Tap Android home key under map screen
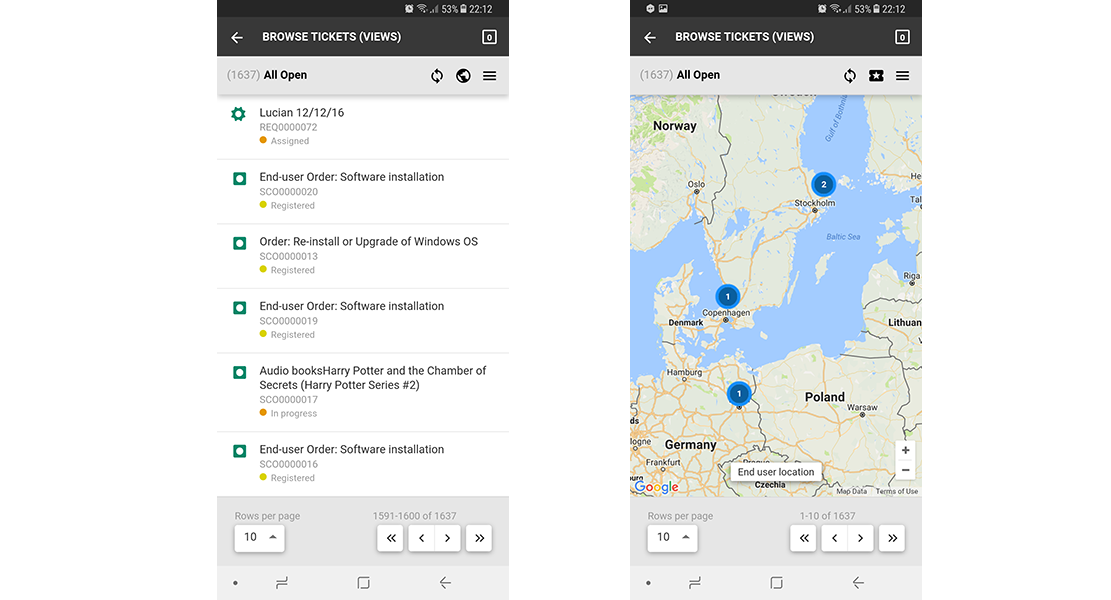 click(777, 583)
